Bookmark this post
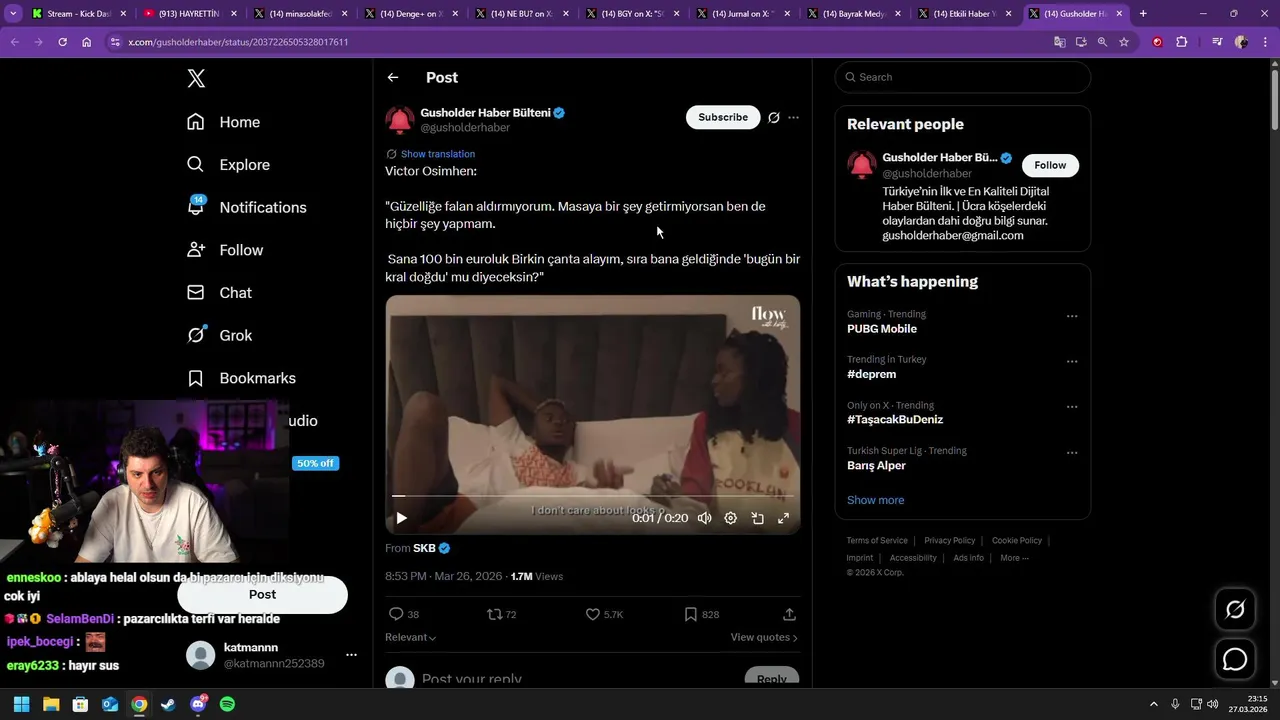This screenshot has width=1280, height=720. pyautogui.click(x=691, y=614)
